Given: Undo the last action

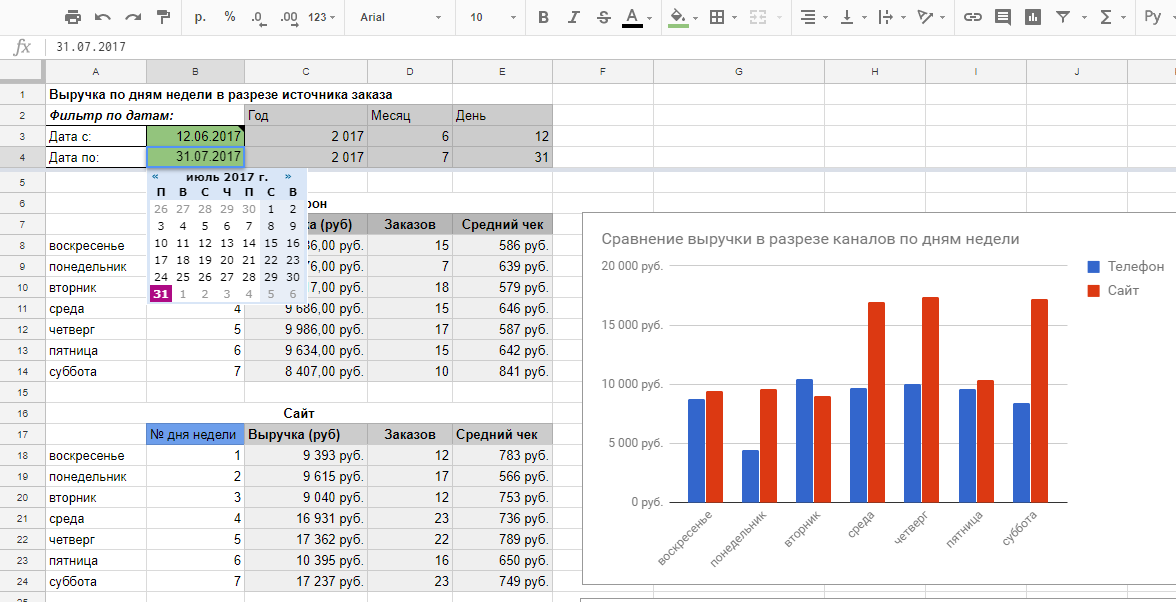Looking at the screenshot, I should coord(103,17).
